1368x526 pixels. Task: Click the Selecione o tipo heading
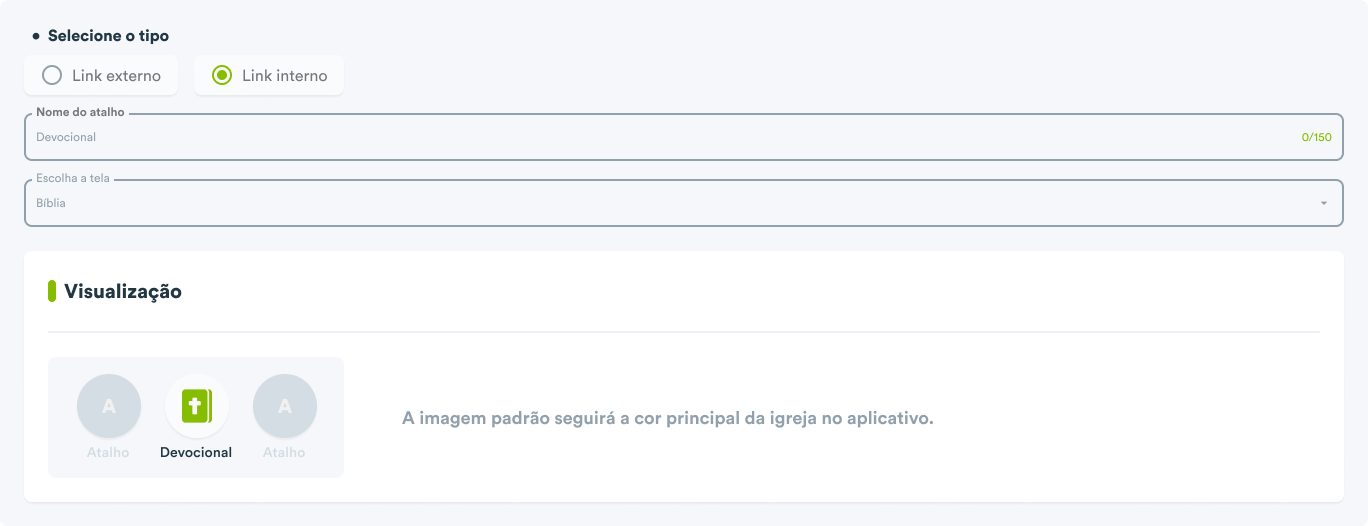pyautogui.click(x=109, y=36)
